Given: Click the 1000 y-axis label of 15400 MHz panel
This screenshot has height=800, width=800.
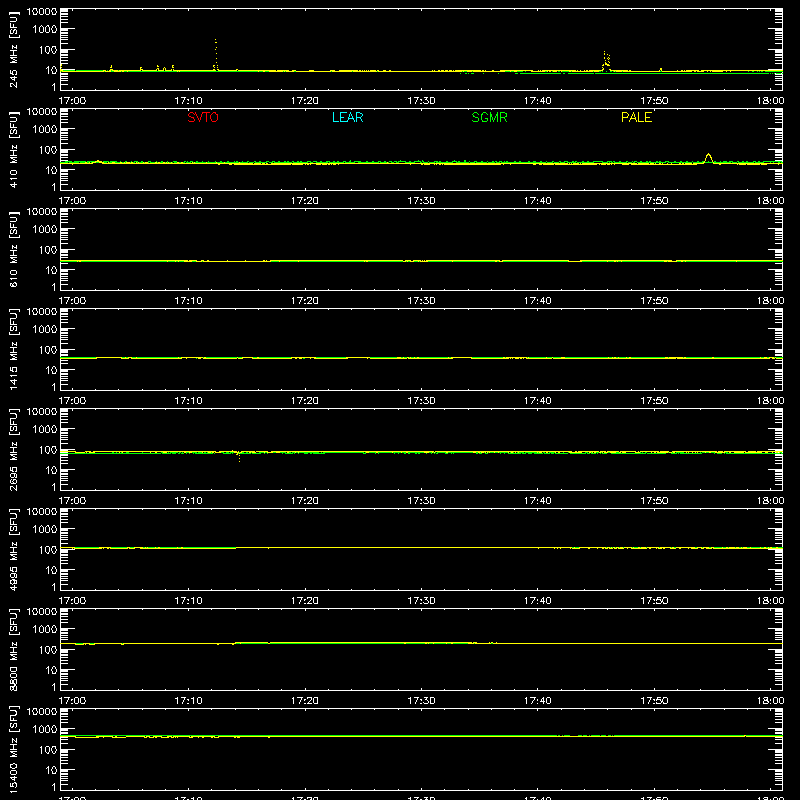Looking at the screenshot, I should 45,730.
